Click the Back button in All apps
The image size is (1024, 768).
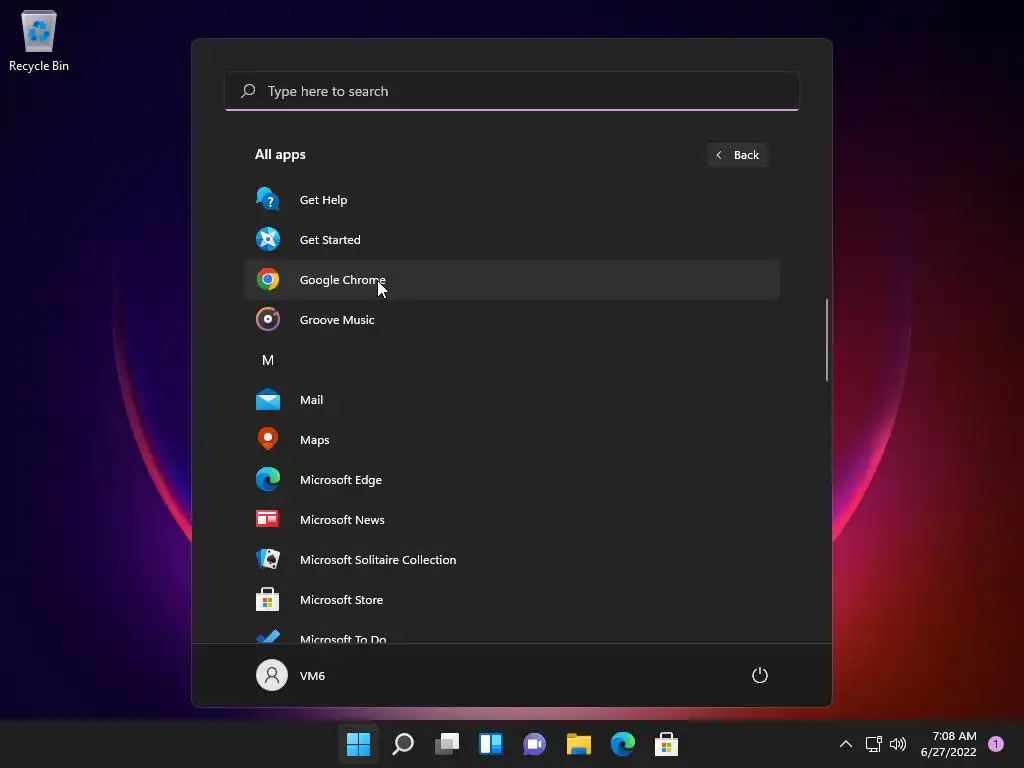pos(737,155)
